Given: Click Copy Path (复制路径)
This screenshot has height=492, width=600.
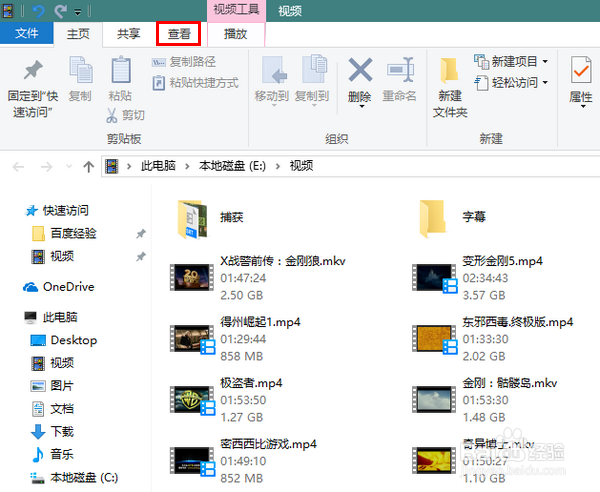Looking at the screenshot, I should (184, 62).
